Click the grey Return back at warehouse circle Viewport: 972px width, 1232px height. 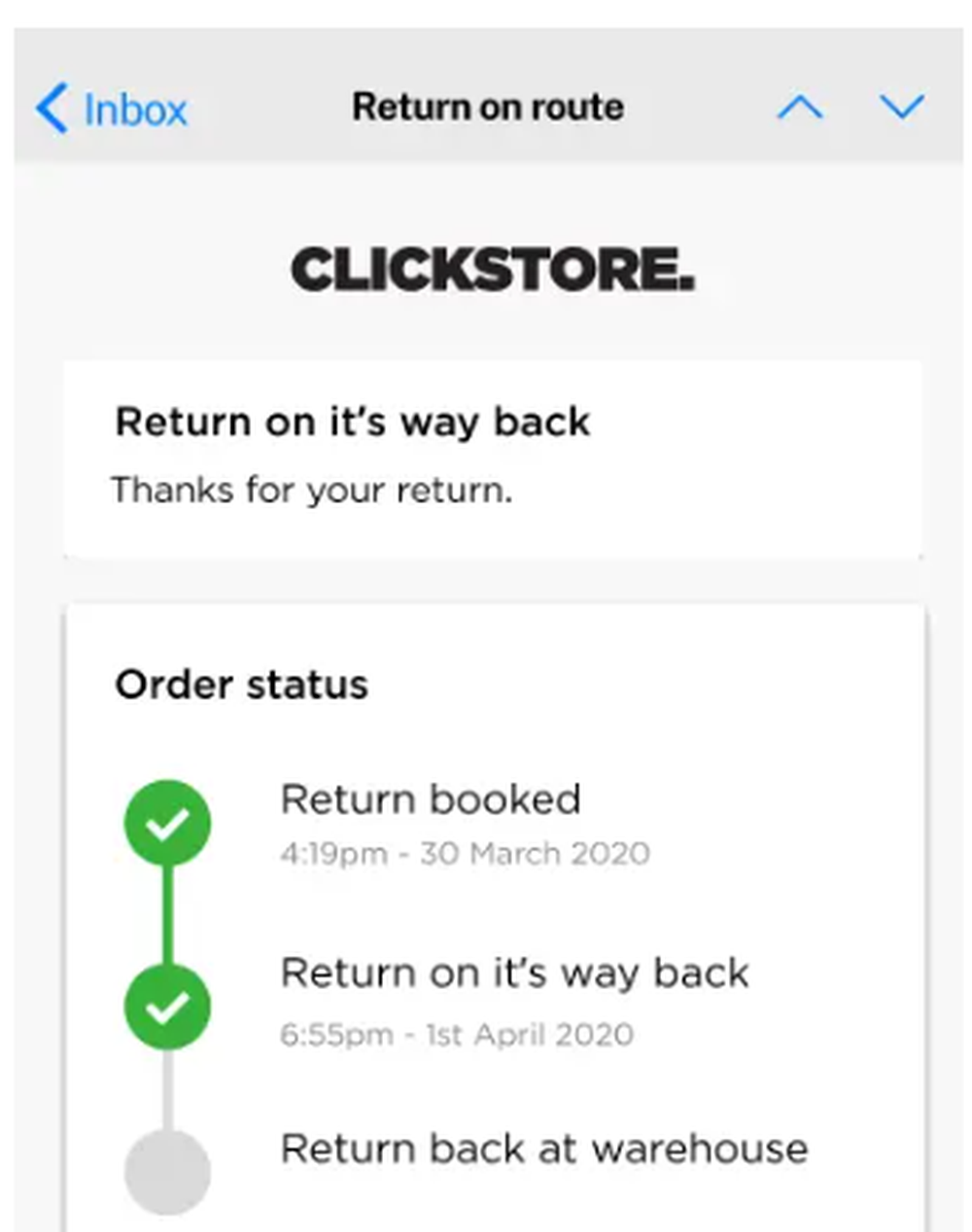point(167,1172)
